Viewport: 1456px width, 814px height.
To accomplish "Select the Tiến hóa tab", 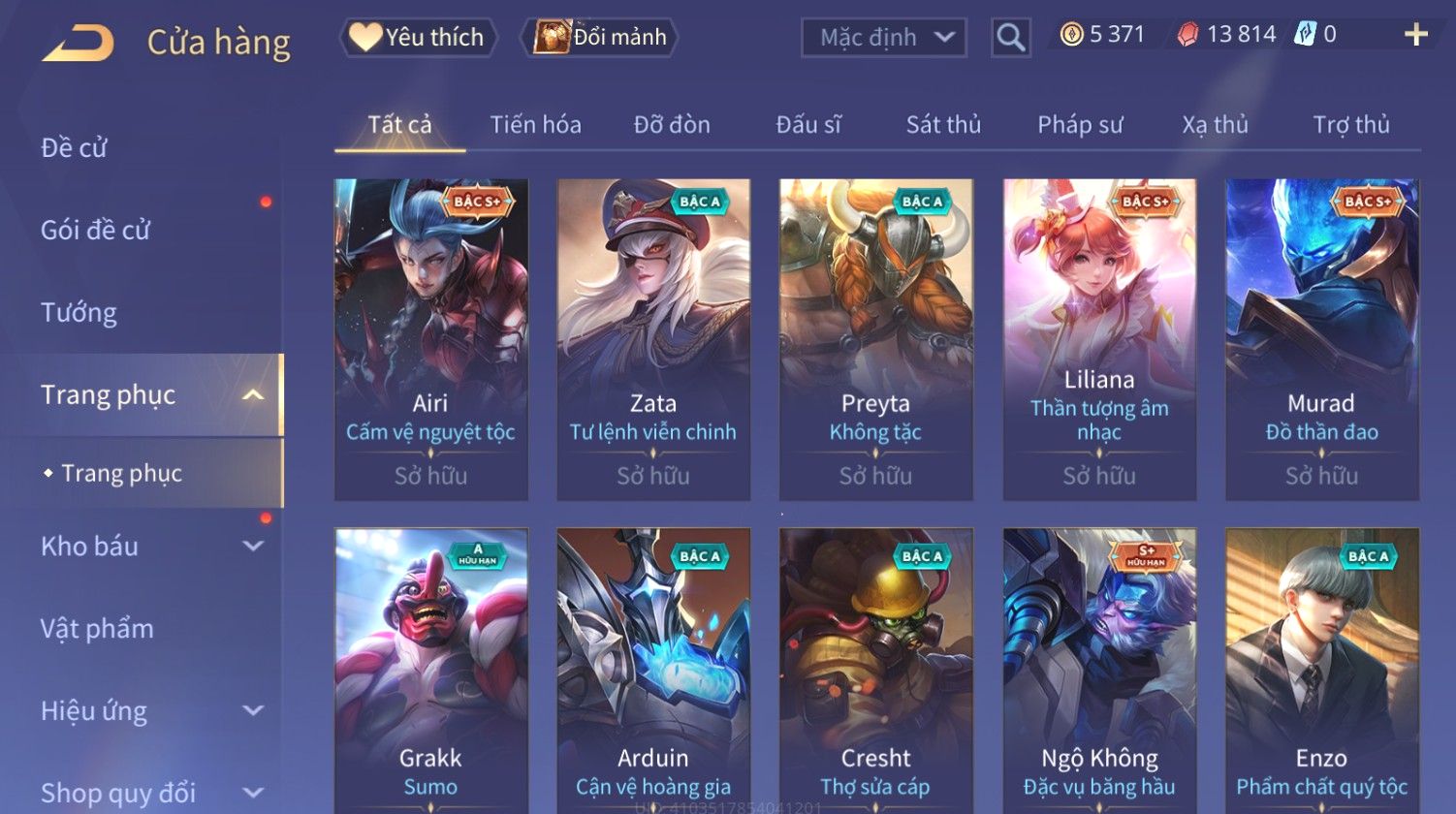I will 535,125.
